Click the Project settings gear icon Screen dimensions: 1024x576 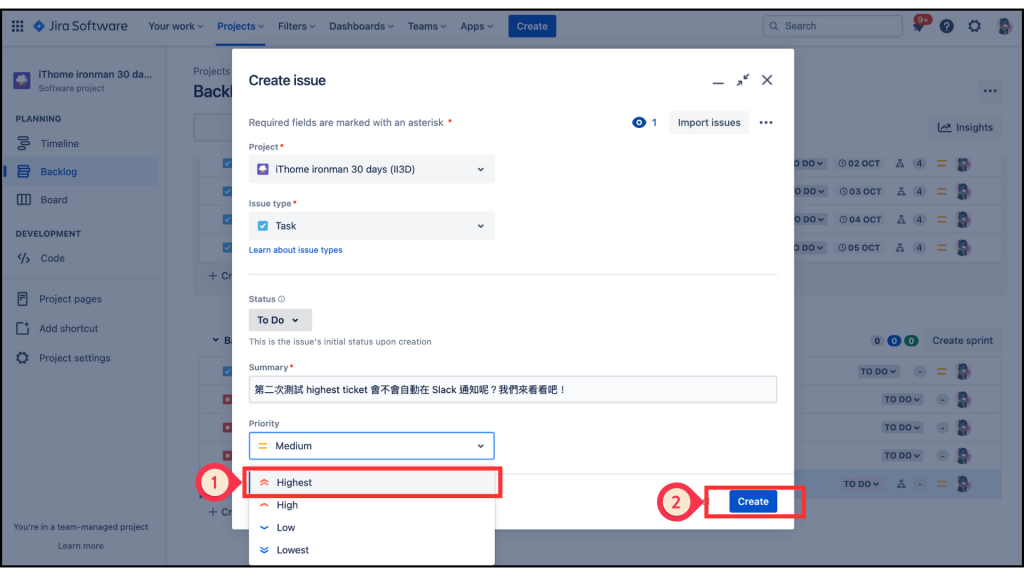pyautogui.click(x=22, y=358)
